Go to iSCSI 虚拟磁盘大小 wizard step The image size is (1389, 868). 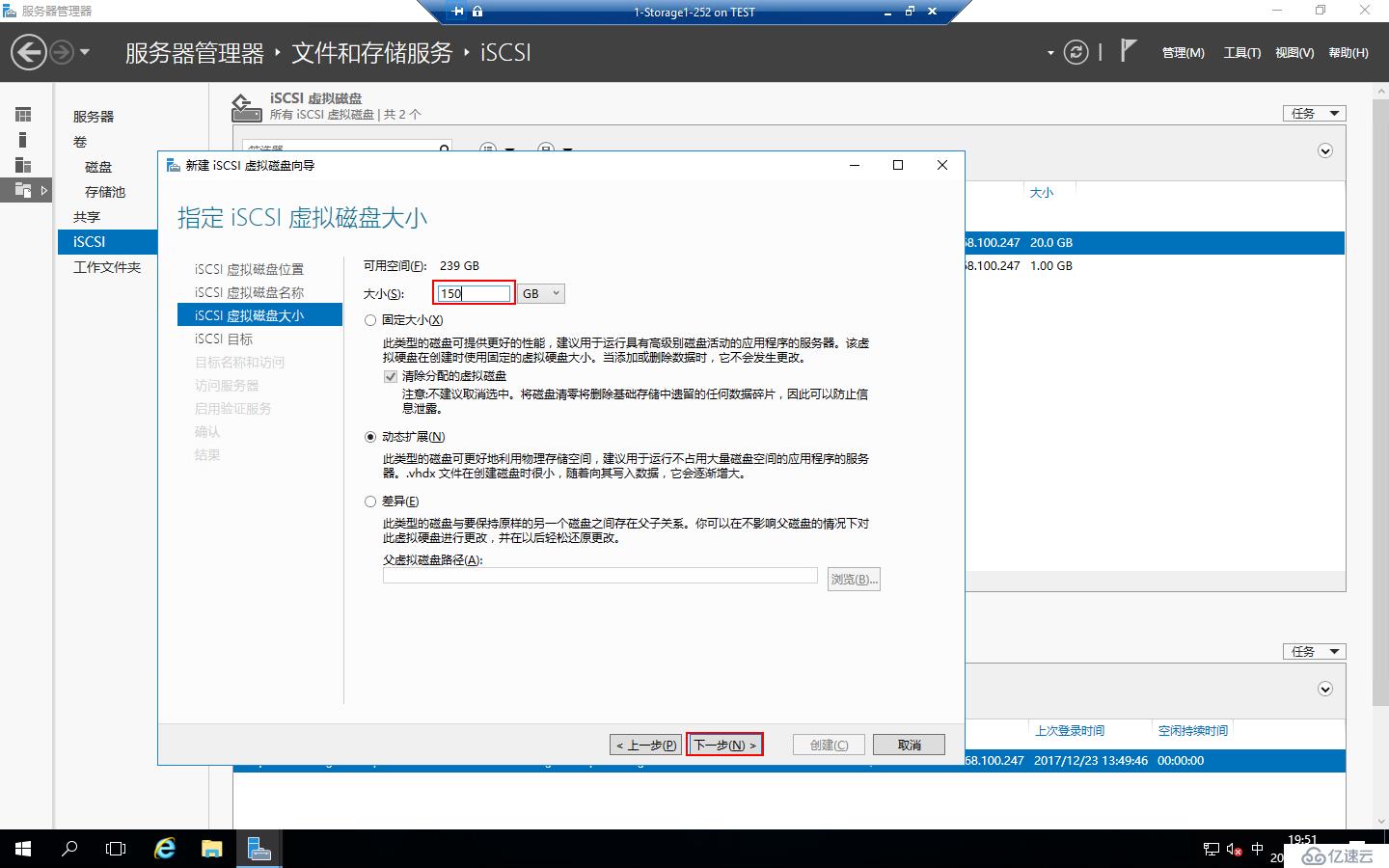259,315
